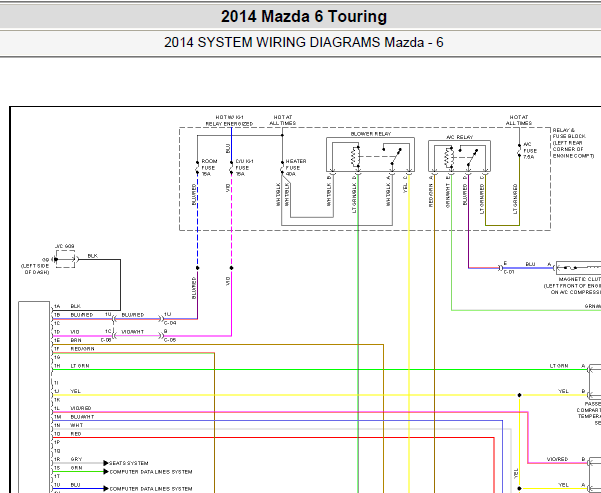This screenshot has height=493, width=601.
Task: Click the "A/C FUSE 7.5A" label
Action: (x=530, y=151)
